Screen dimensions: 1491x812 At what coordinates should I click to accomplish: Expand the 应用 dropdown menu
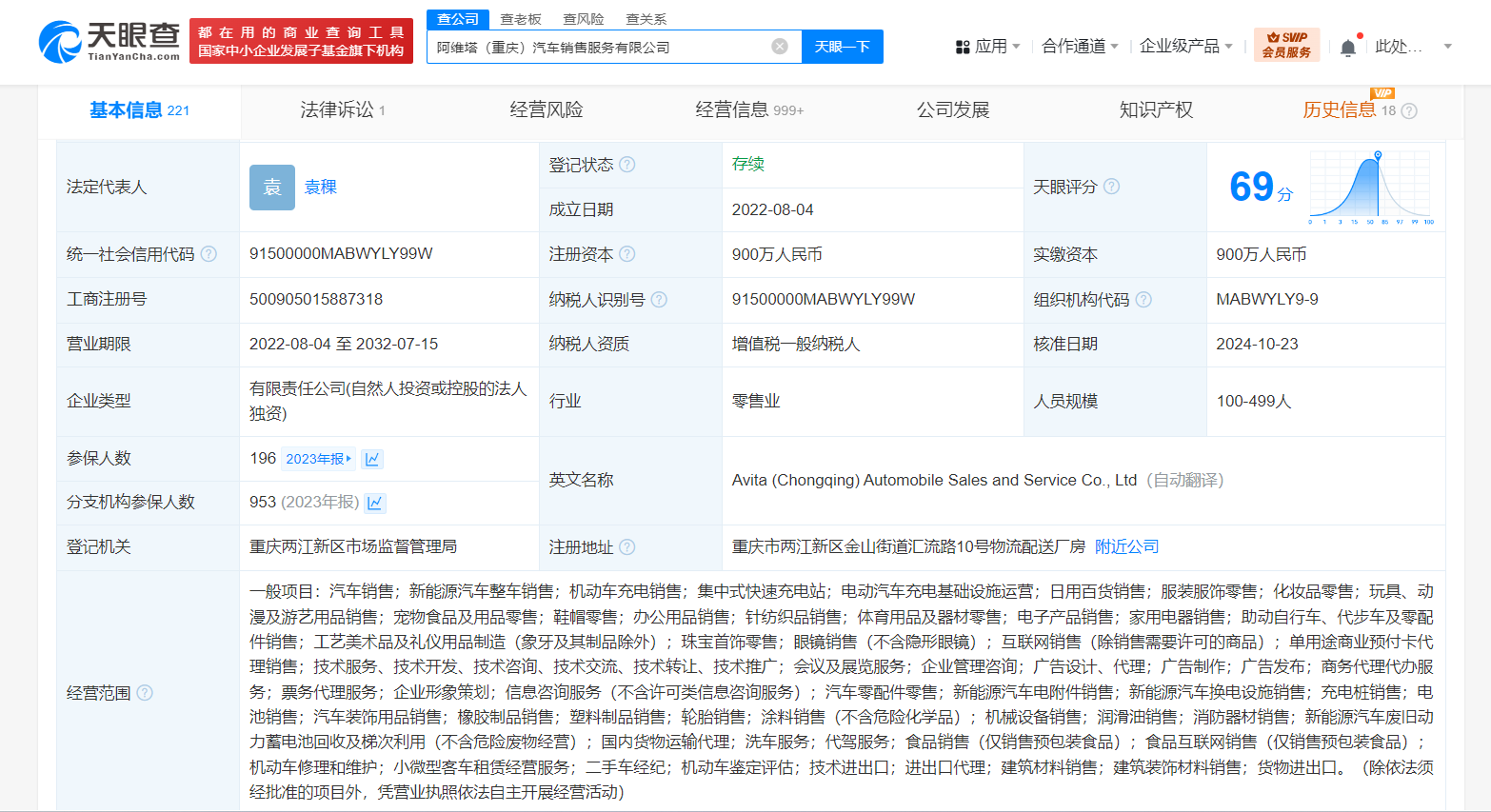(x=989, y=47)
